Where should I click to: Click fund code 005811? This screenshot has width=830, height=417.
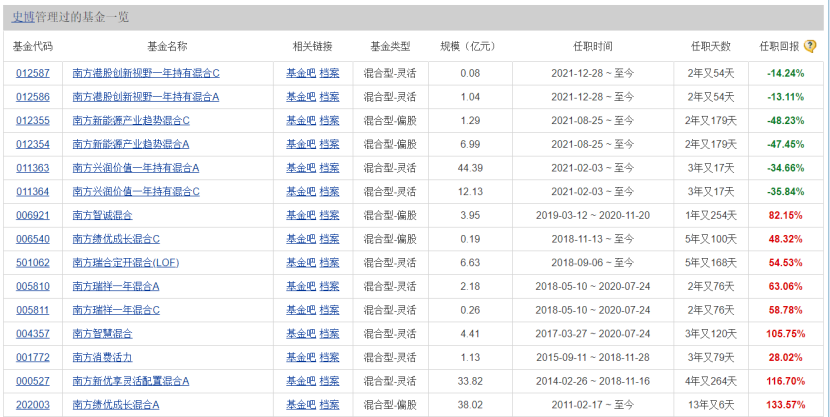point(33,310)
